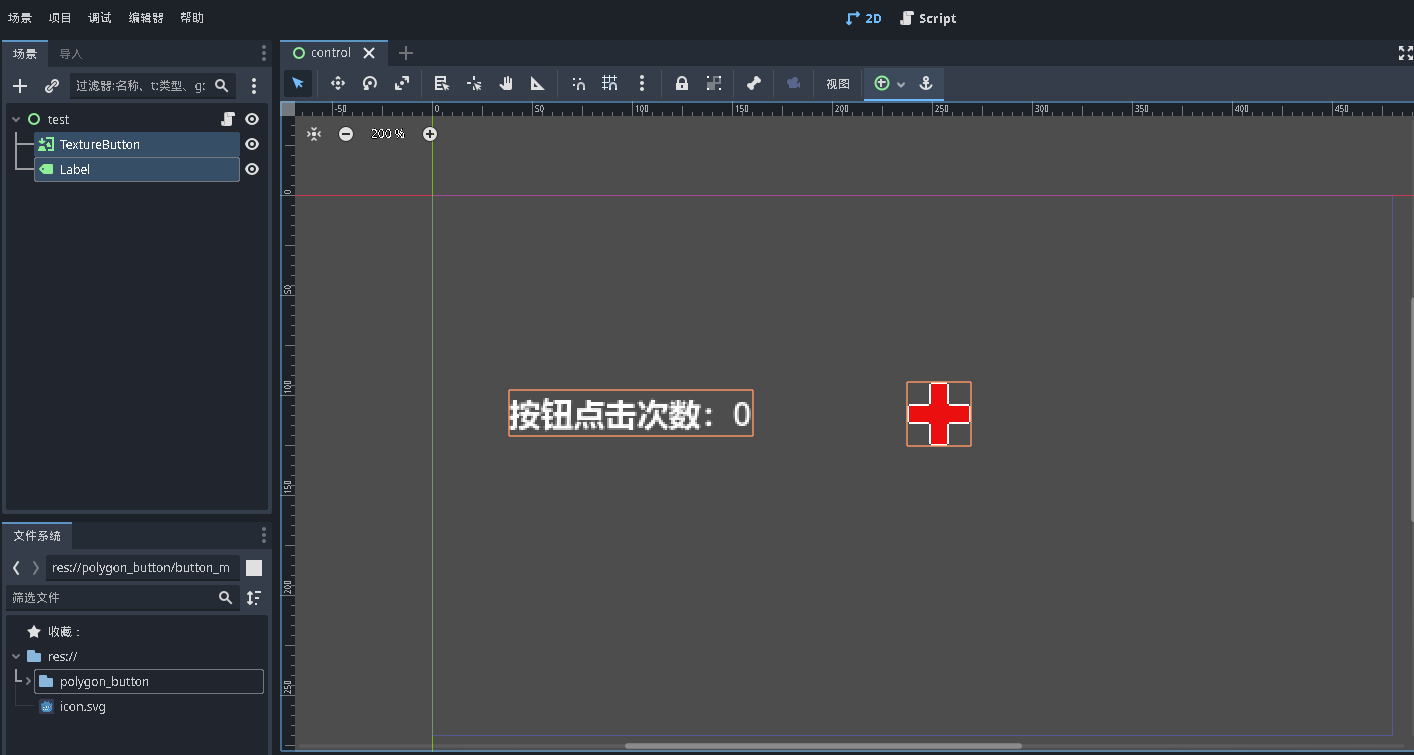This screenshot has height=755, width=1414.
Task: Hide the TextureButton node
Action: pyautogui.click(x=251, y=144)
